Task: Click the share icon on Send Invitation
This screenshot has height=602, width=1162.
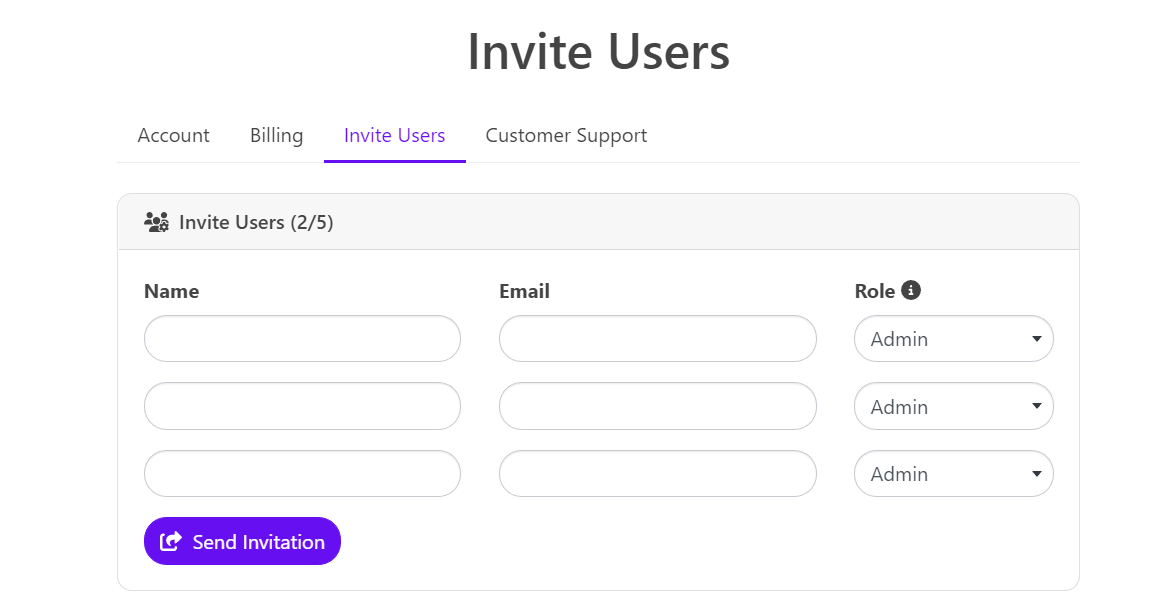Action: (x=170, y=541)
